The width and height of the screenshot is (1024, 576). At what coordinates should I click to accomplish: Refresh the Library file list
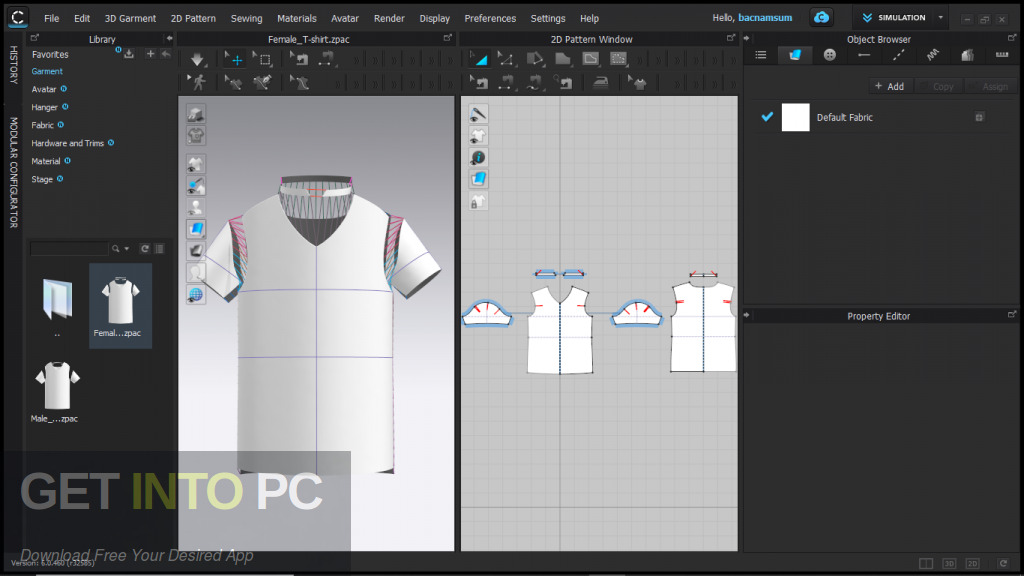tap(145, 249)
